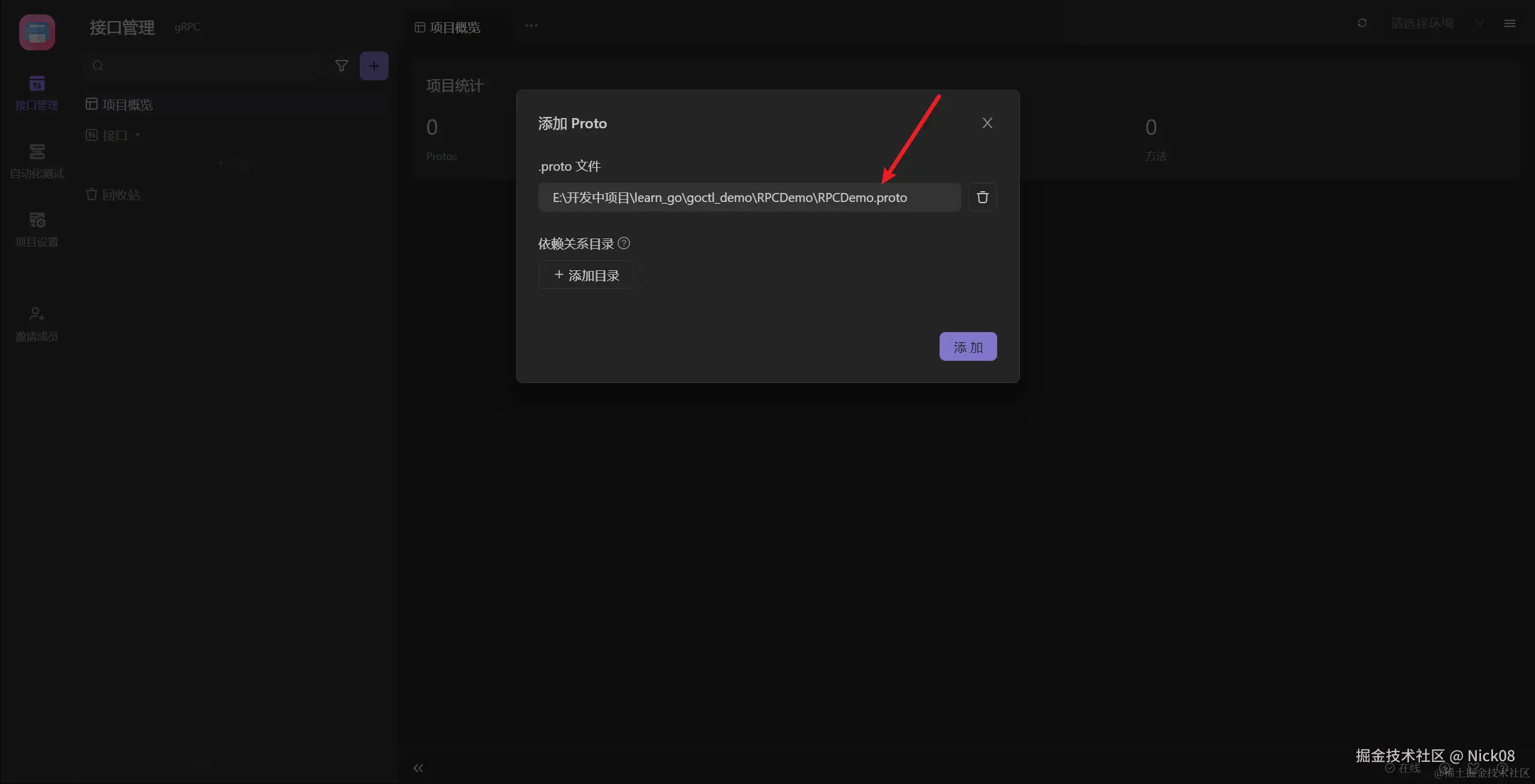
Task: Click the 添加目录 button
Action: pos(586,275)
